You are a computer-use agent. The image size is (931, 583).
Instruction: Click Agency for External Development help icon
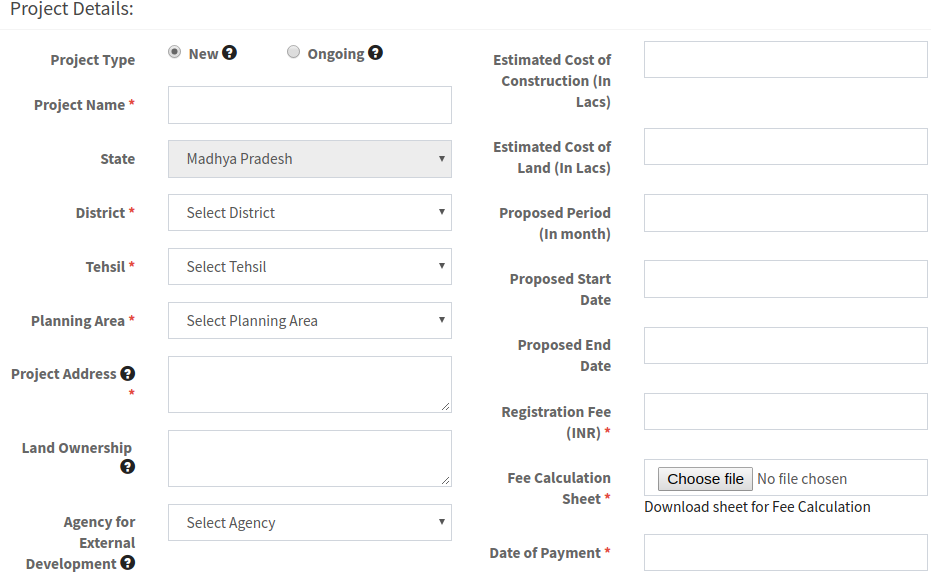click(128, 563)
